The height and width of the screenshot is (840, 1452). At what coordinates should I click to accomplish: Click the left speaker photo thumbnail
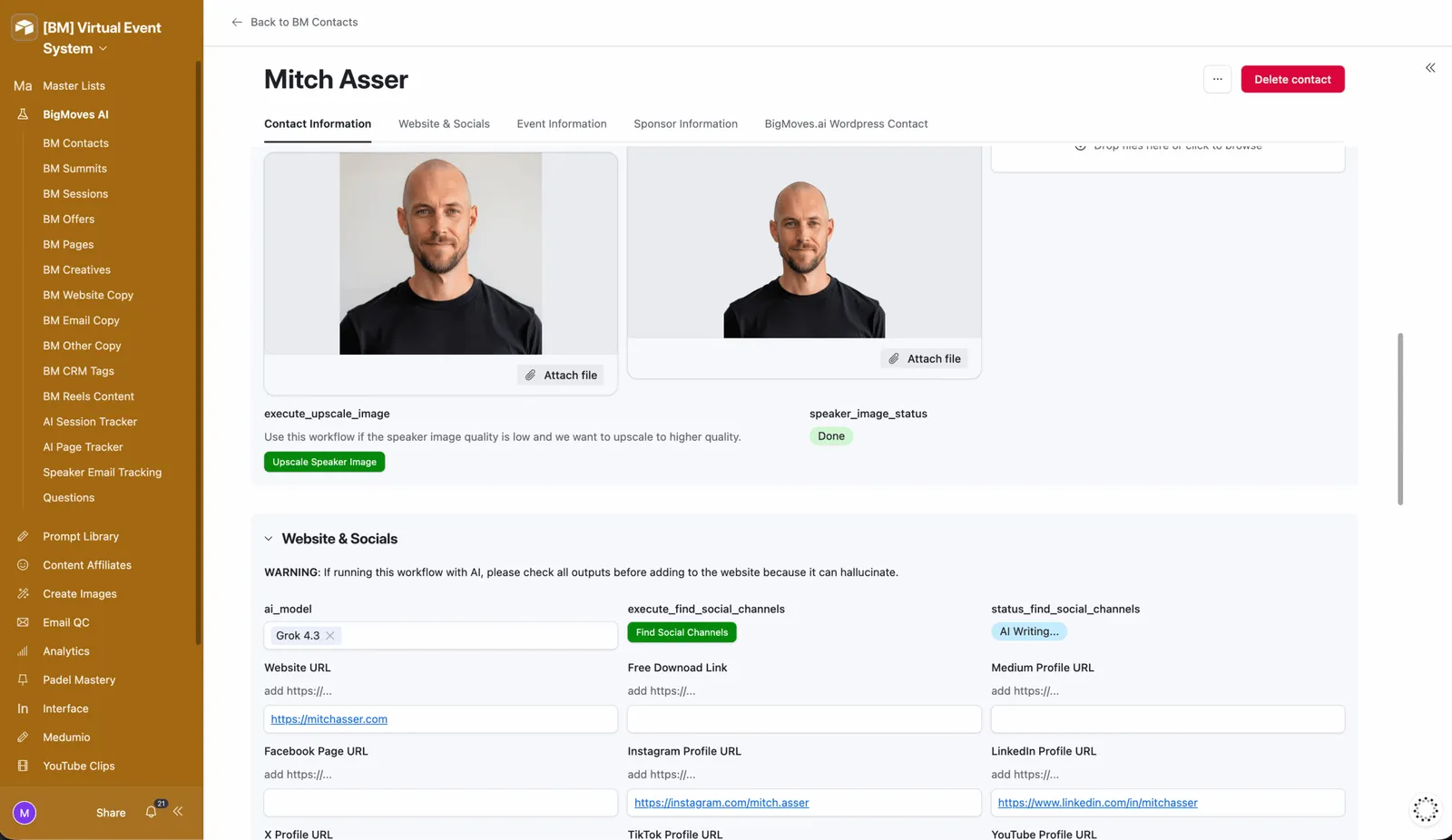click(x=440, y=253)
